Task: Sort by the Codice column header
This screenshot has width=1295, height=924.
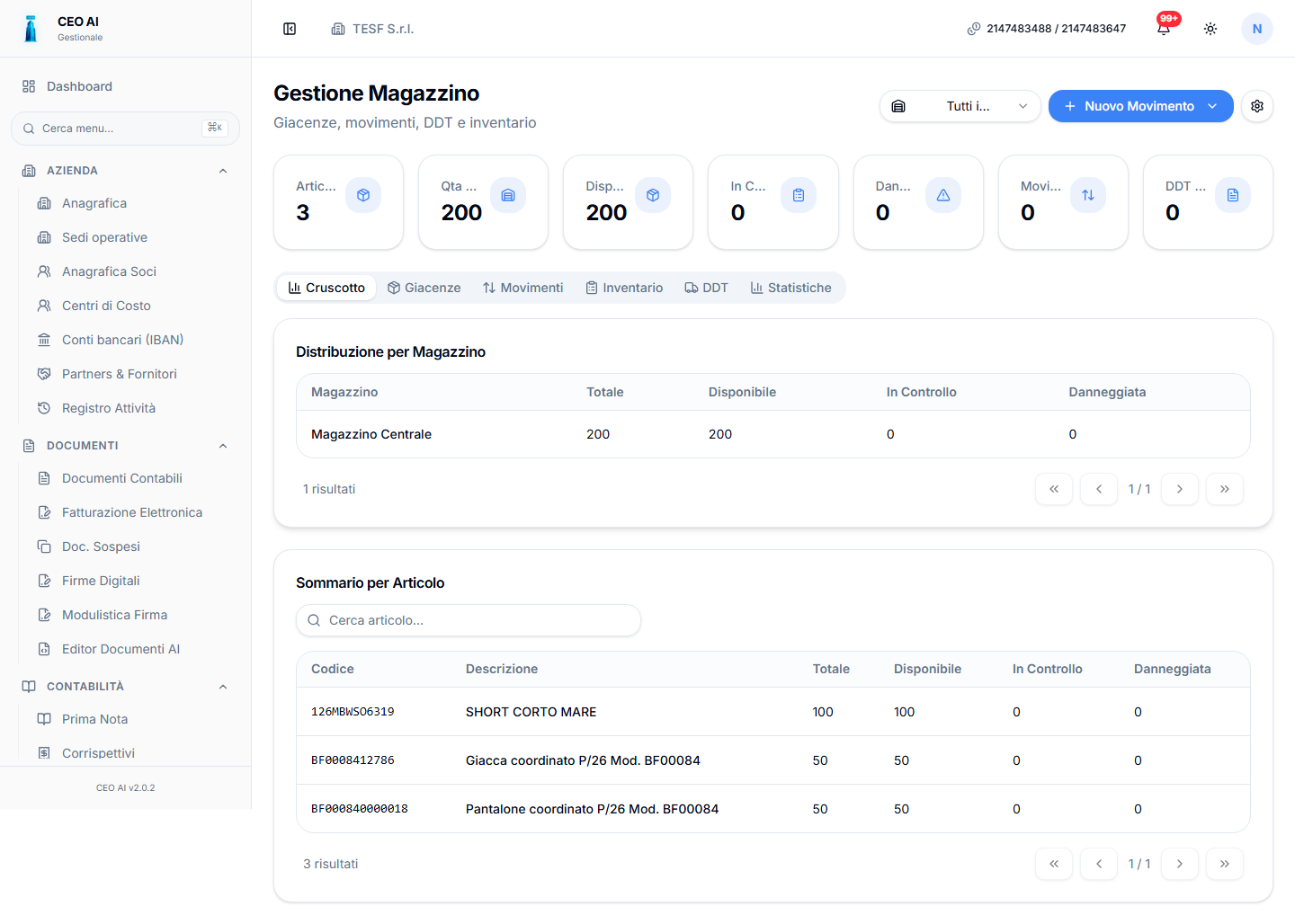Action: pyautogui.click(x=333, y=669)
